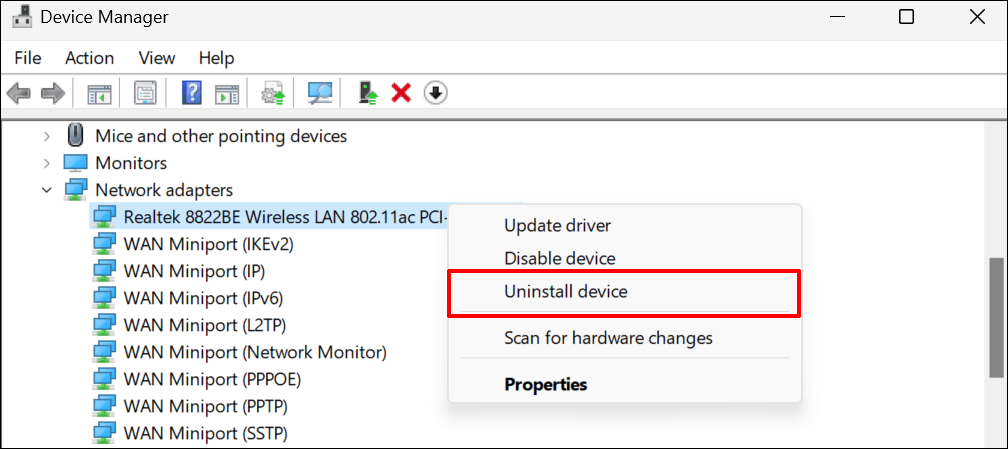Screen dimensions: 1008x449
Task: Click Disable device in context menu
Action: [x=559, y=259]
